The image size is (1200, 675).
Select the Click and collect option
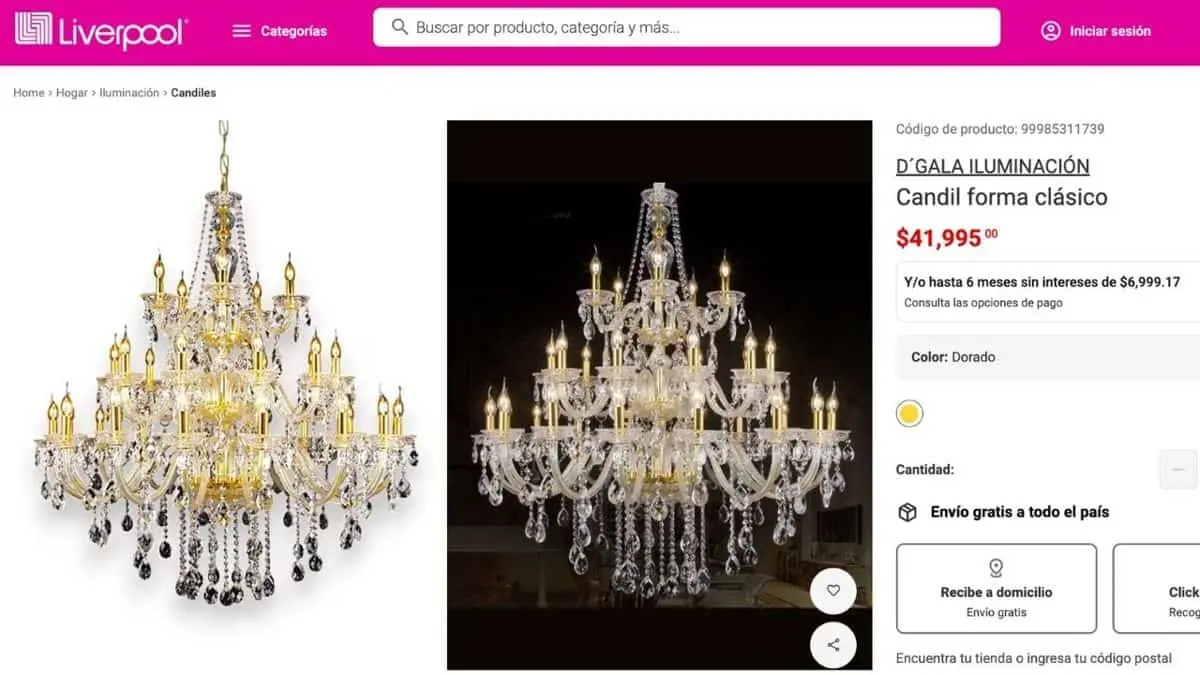pyautogui.click(x=1157, y=589)
